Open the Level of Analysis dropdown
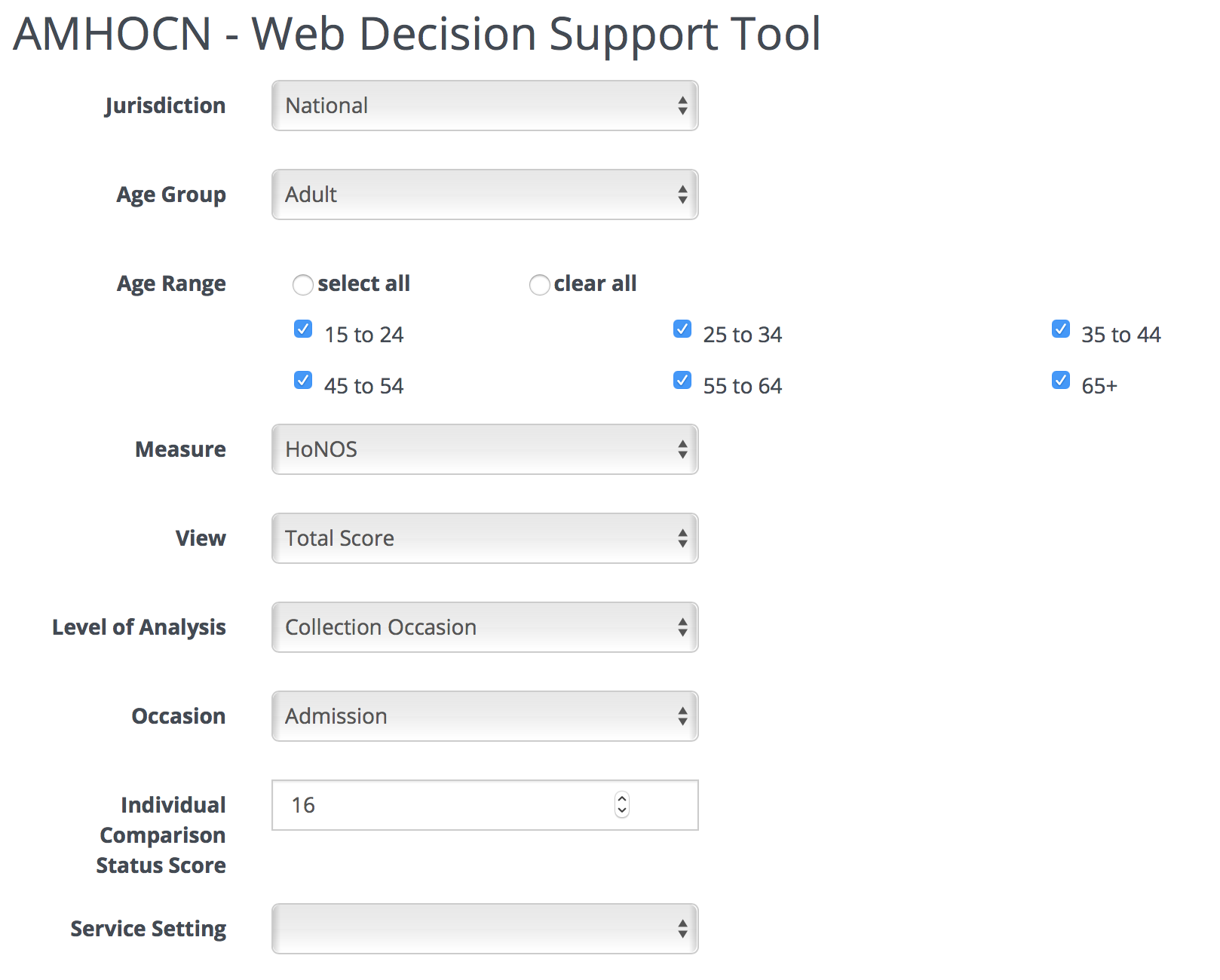1220x980 pixels. coord(485,627)
